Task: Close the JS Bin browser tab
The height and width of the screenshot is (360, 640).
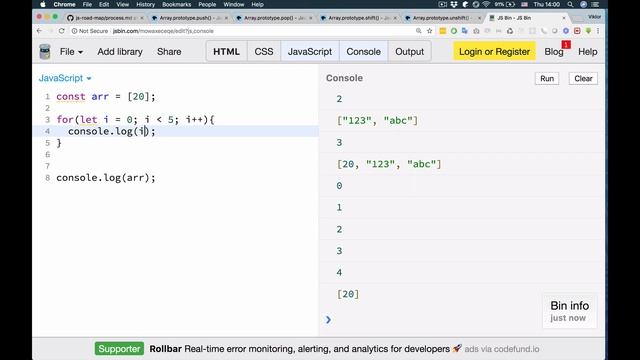Action: pos(564,18)
